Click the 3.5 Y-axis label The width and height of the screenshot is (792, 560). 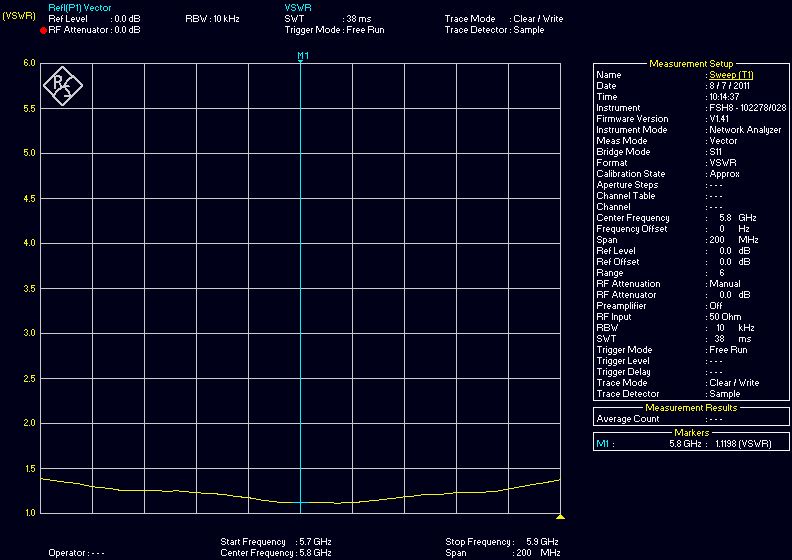[29, 289]
